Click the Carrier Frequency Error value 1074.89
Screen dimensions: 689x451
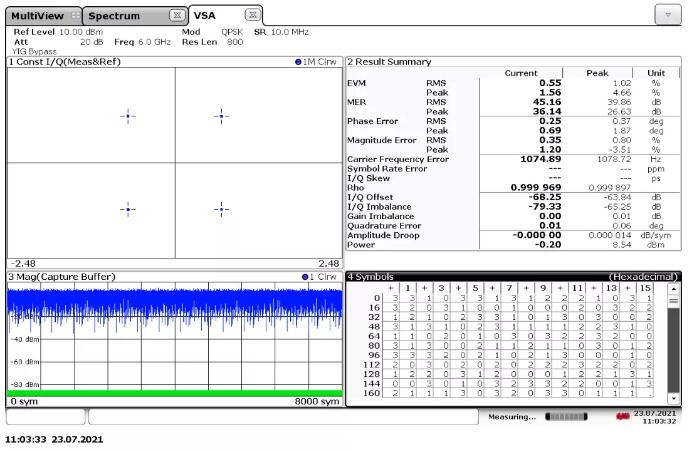point(541,159)
